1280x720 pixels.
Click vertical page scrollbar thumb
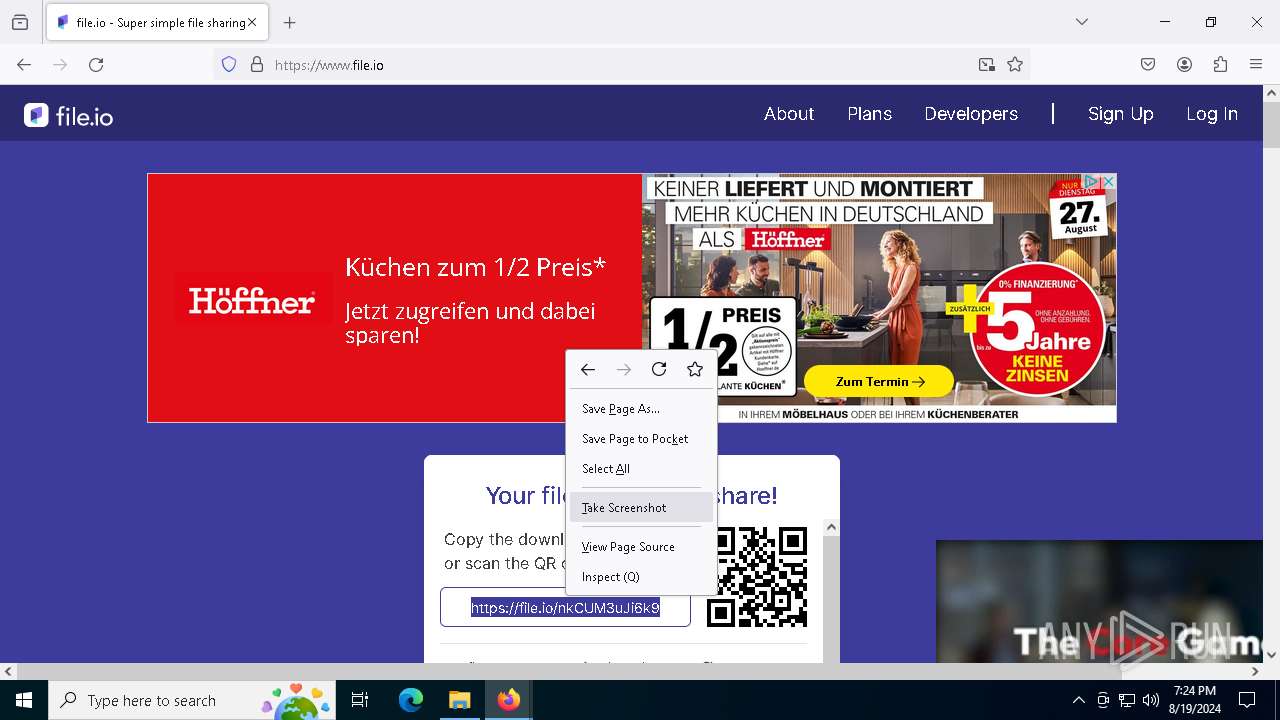click(1271, 124)
